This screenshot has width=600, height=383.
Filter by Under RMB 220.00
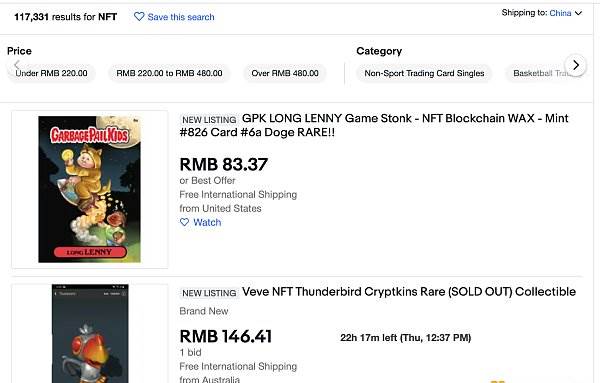(x=51, y=73)
